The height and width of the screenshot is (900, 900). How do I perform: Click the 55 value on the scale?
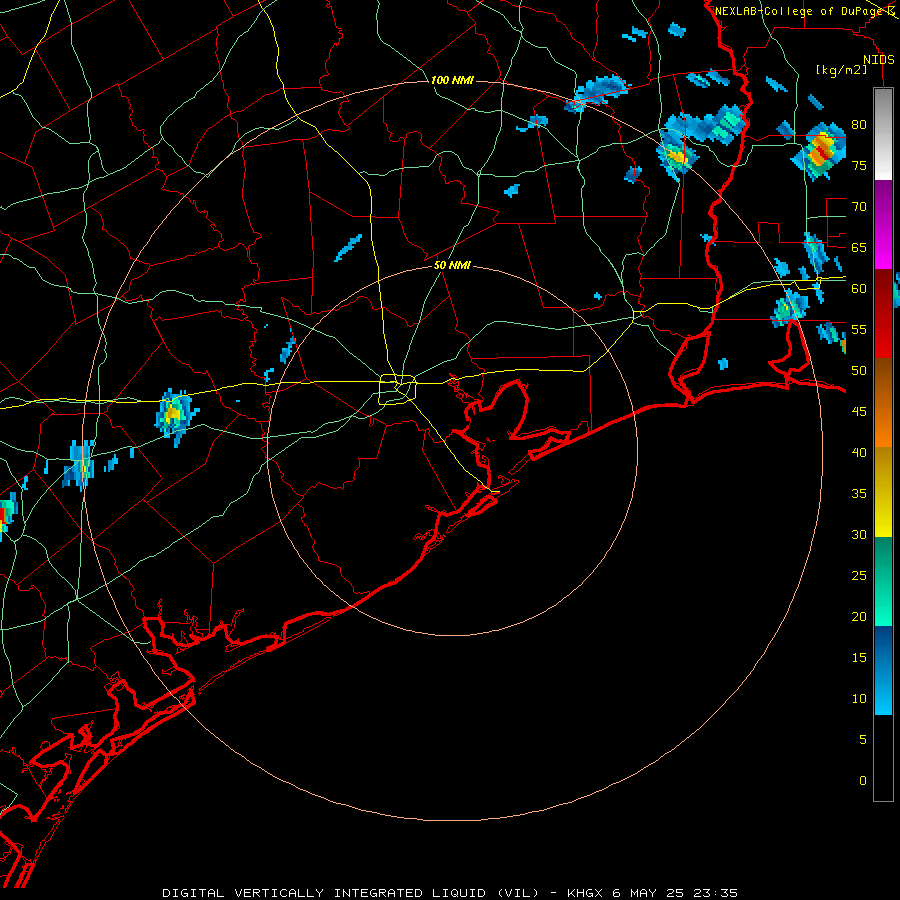pyautogui.click(x=859, y=329)
